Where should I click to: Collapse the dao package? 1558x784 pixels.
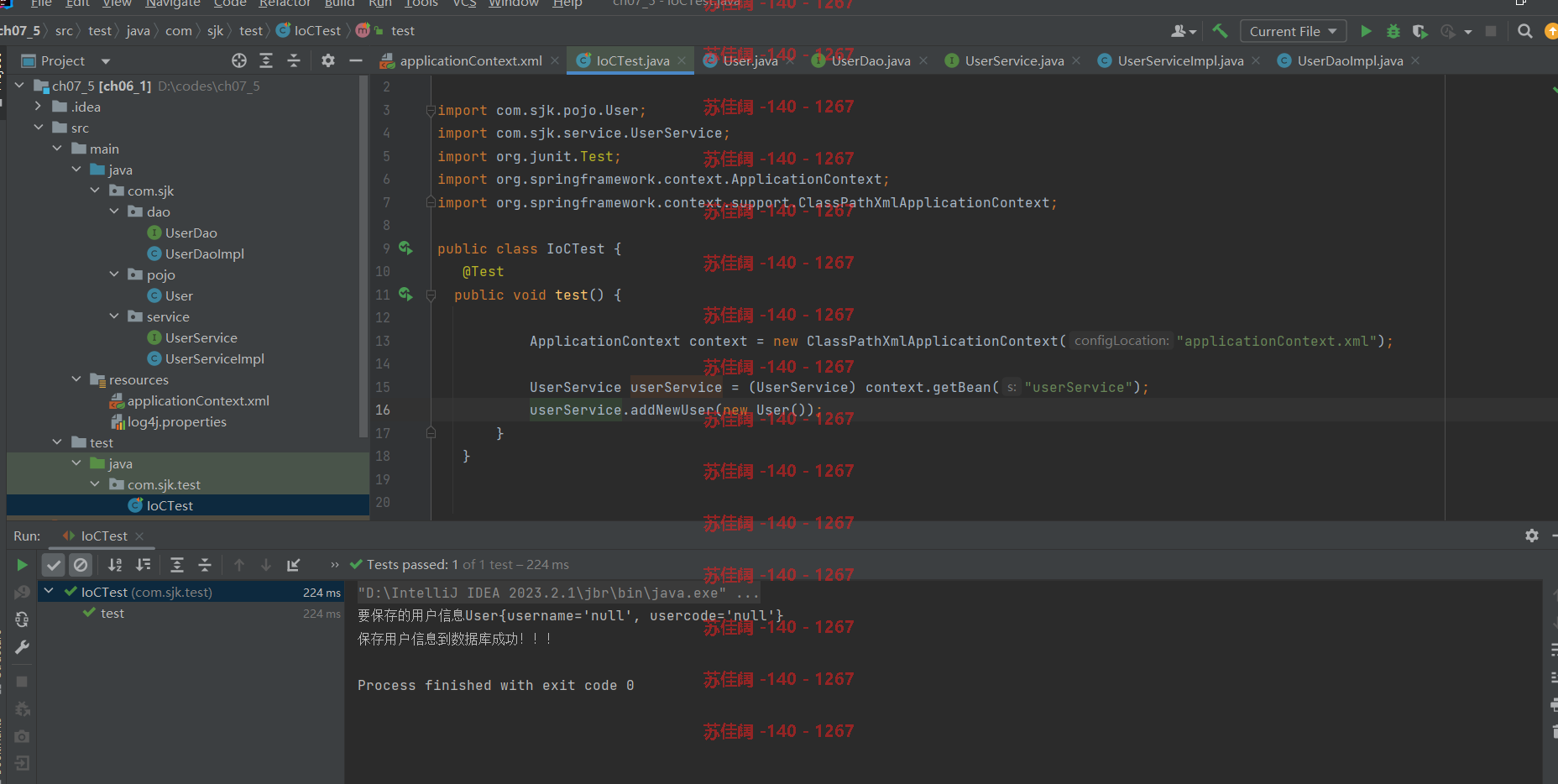tap(114, 211)
